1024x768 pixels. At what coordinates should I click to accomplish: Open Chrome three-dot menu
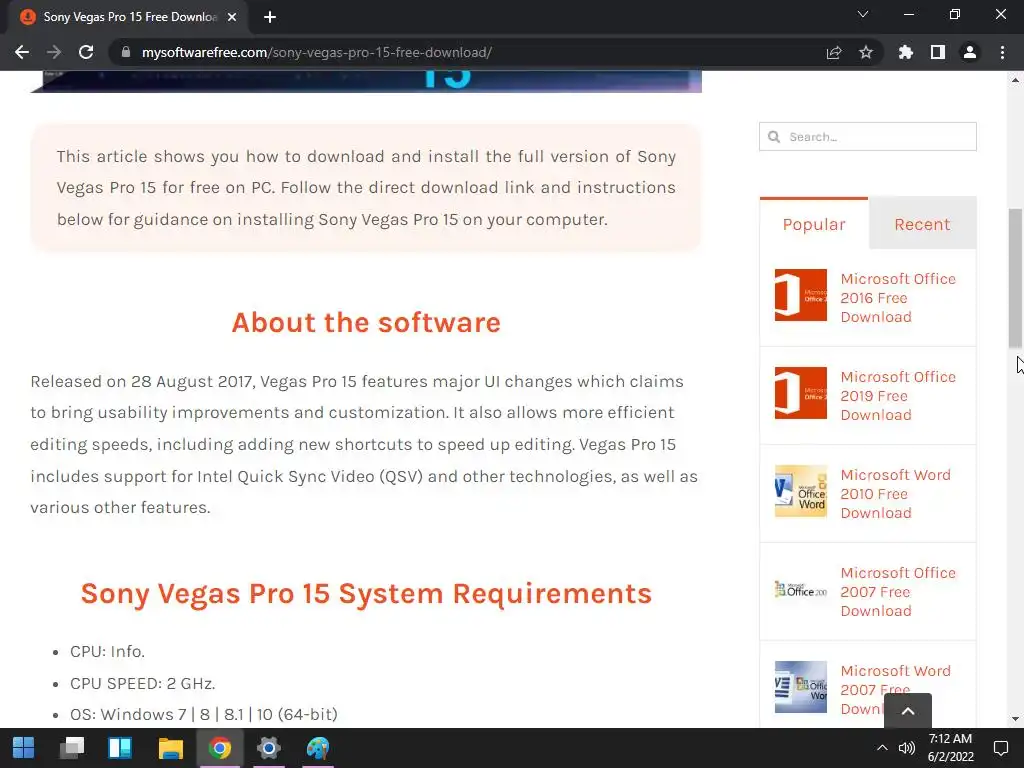click(1002, 52)
